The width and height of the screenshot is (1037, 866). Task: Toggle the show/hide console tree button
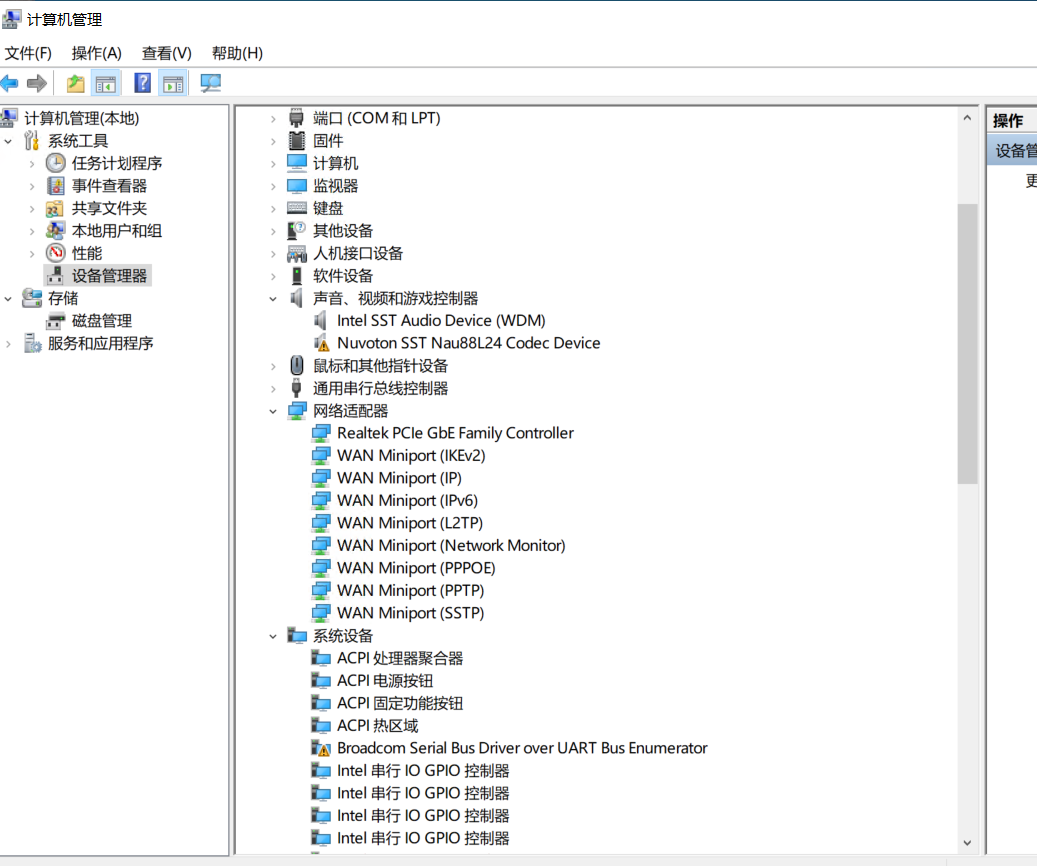(x=106, y=83)
